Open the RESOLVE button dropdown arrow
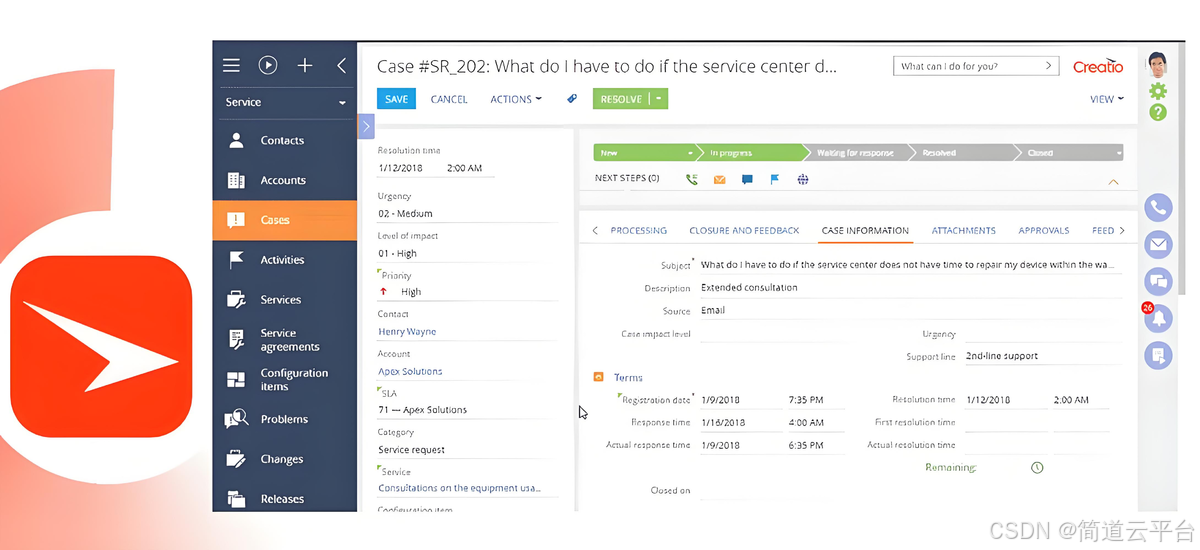Viewport: 1200px width, 550px height. click(660, 99)
